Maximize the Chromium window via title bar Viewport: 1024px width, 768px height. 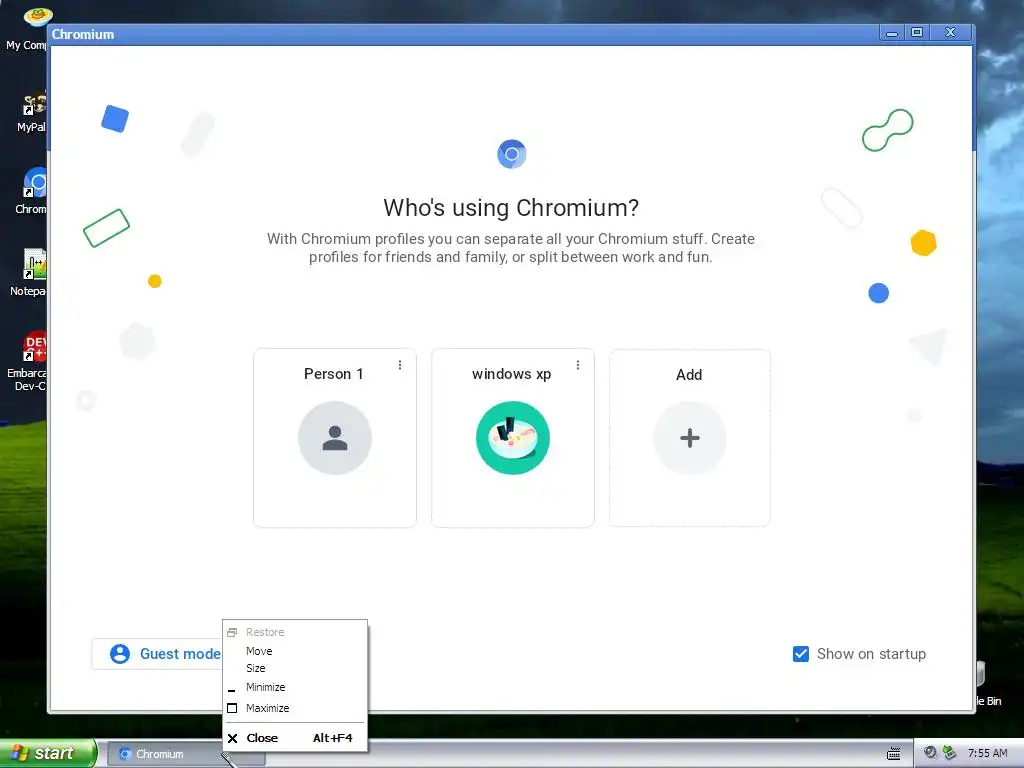917,33
